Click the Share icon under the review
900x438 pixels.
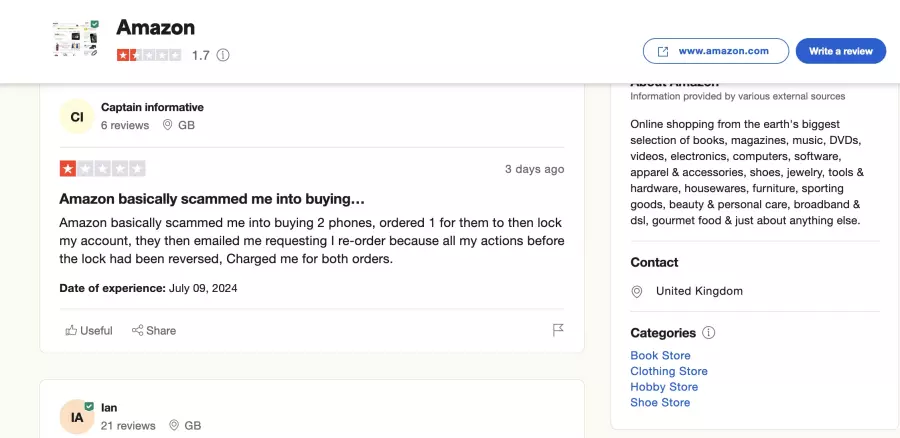click(137, 330)
